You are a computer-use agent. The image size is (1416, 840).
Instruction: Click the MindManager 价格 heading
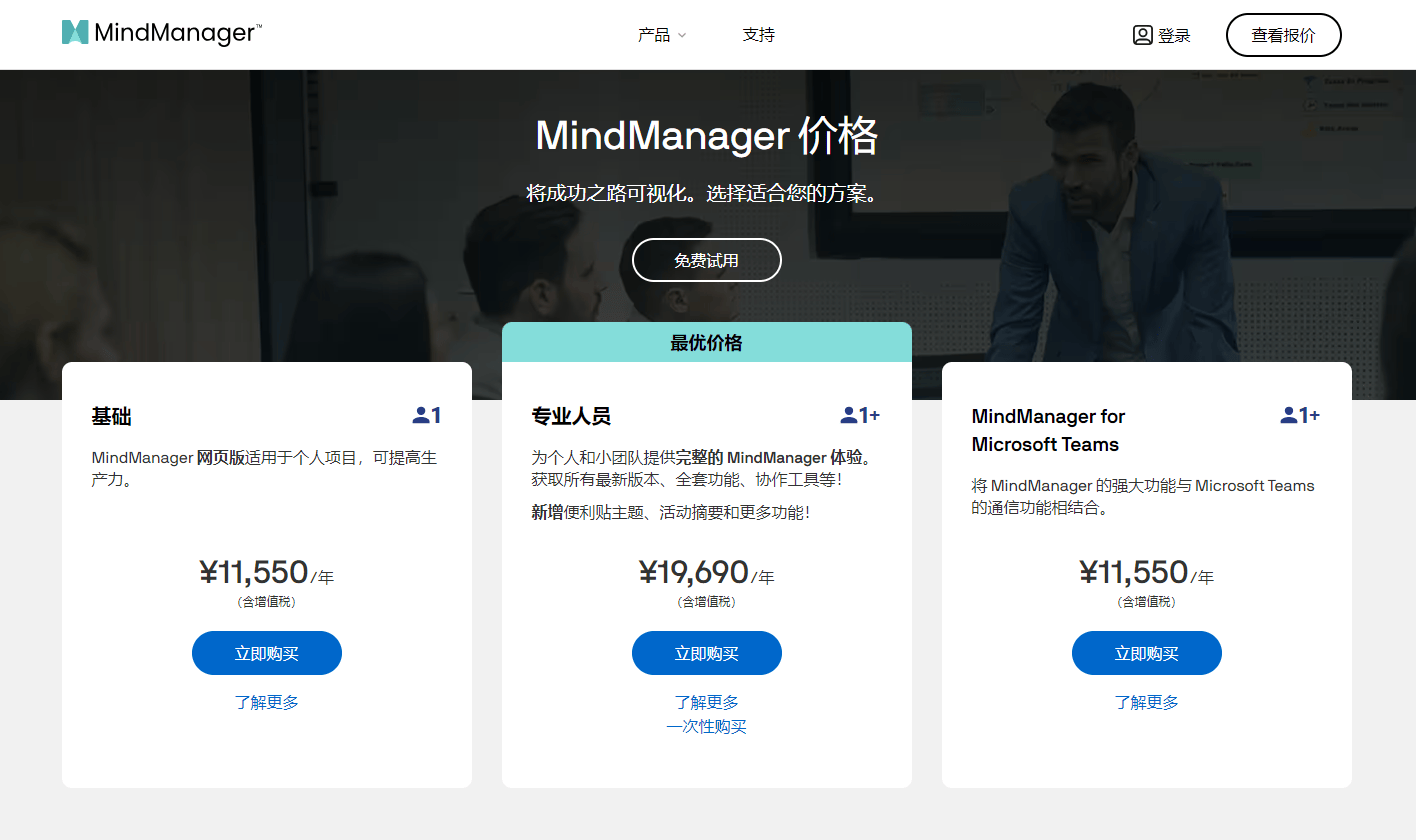tap(707, 136)
